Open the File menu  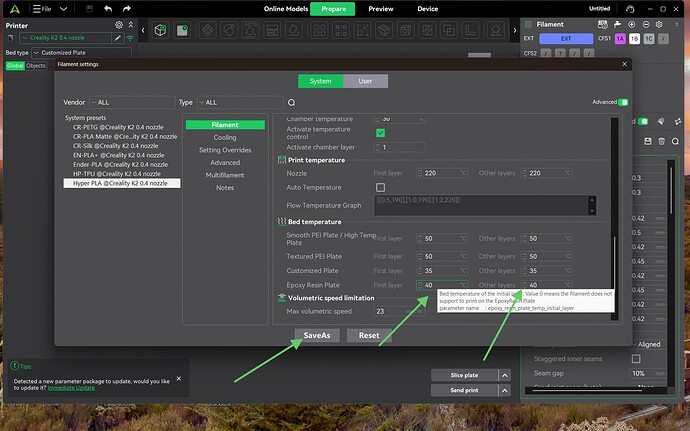tap(42, 9)
